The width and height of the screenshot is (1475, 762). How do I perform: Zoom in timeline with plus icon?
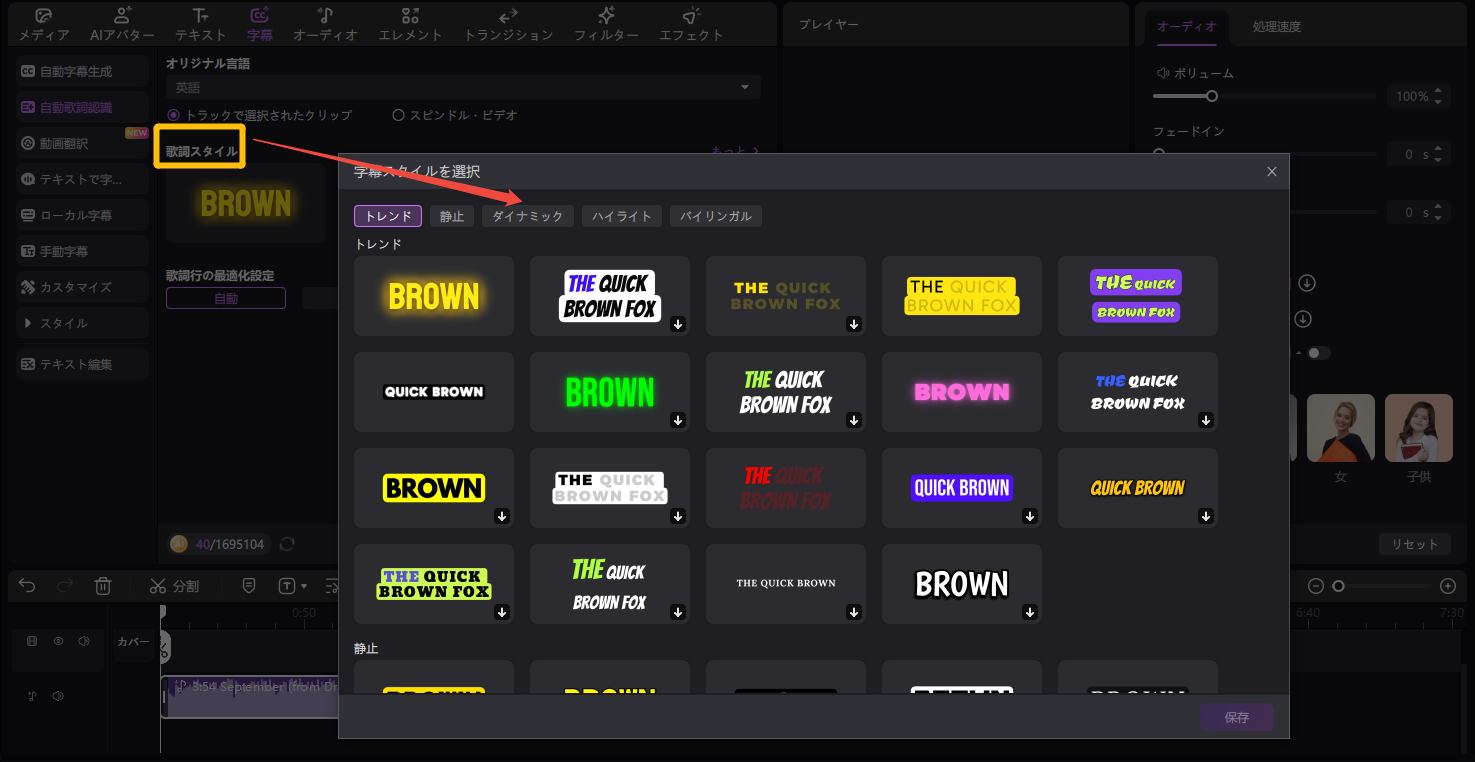coord(1447,586)
